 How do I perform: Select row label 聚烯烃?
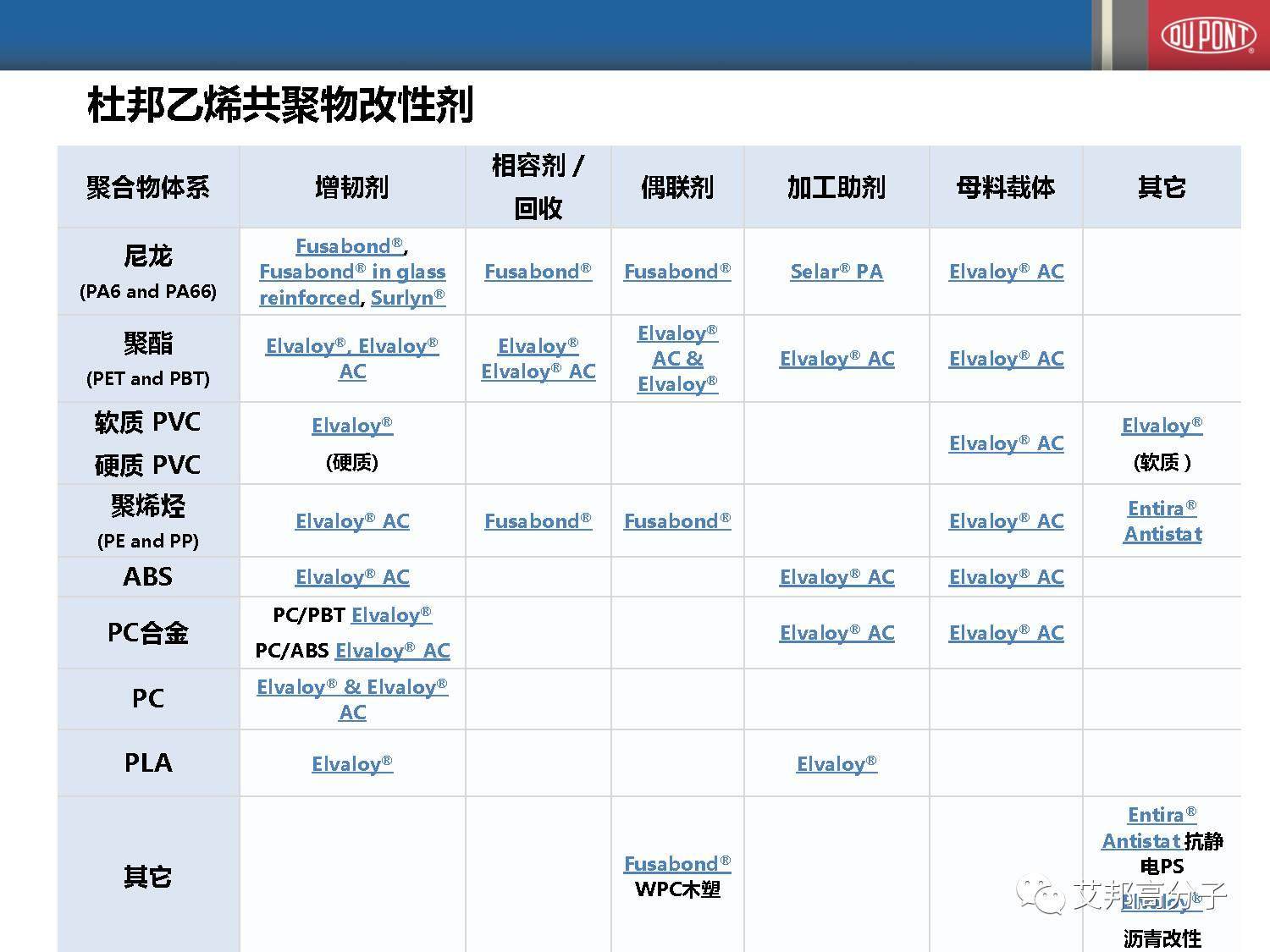point(148,506)
